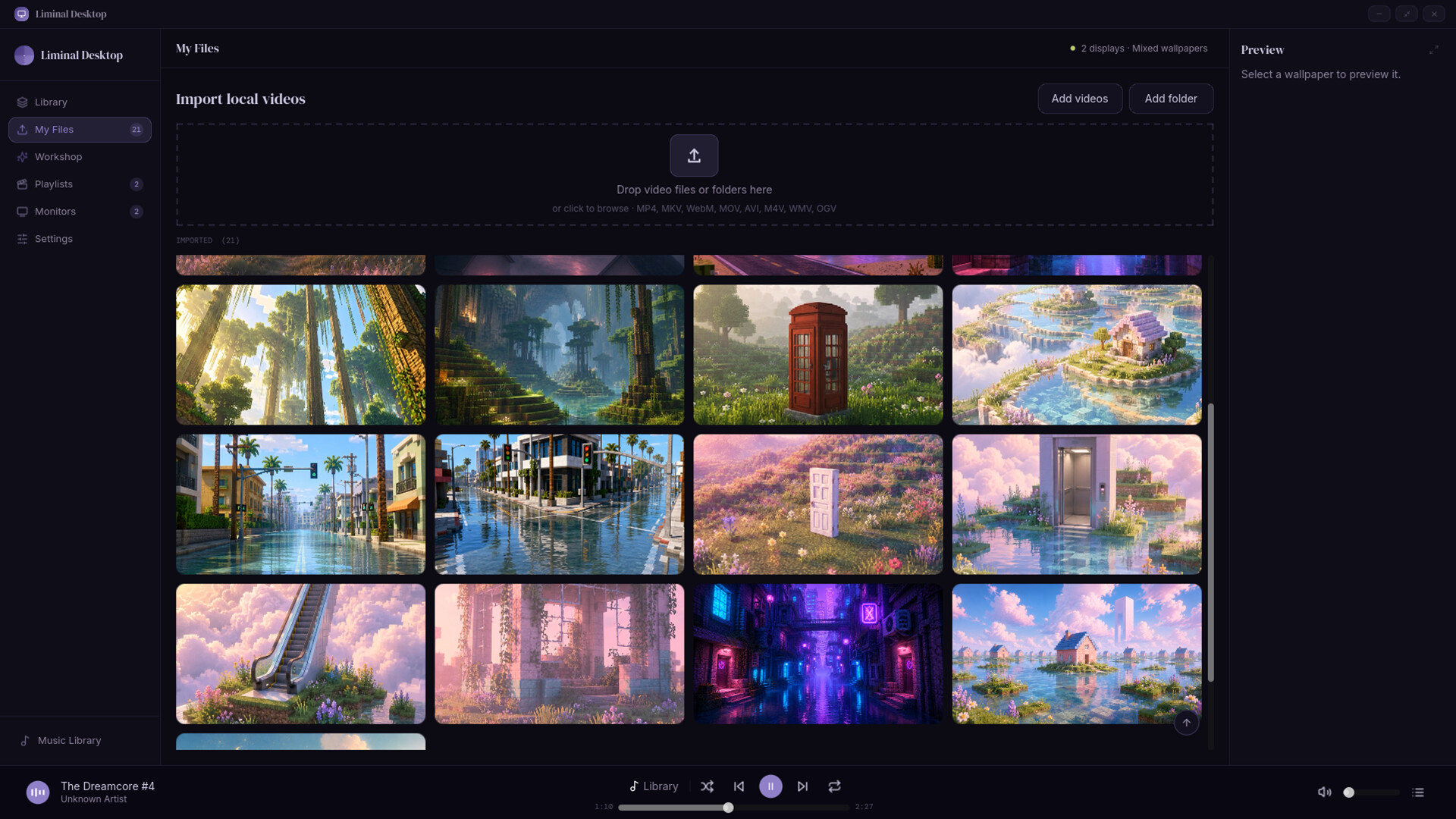Click the wallpaper grid vertical scrollbar
Viewport: 1456px width, 819px height.
(x=1211, y=542)
